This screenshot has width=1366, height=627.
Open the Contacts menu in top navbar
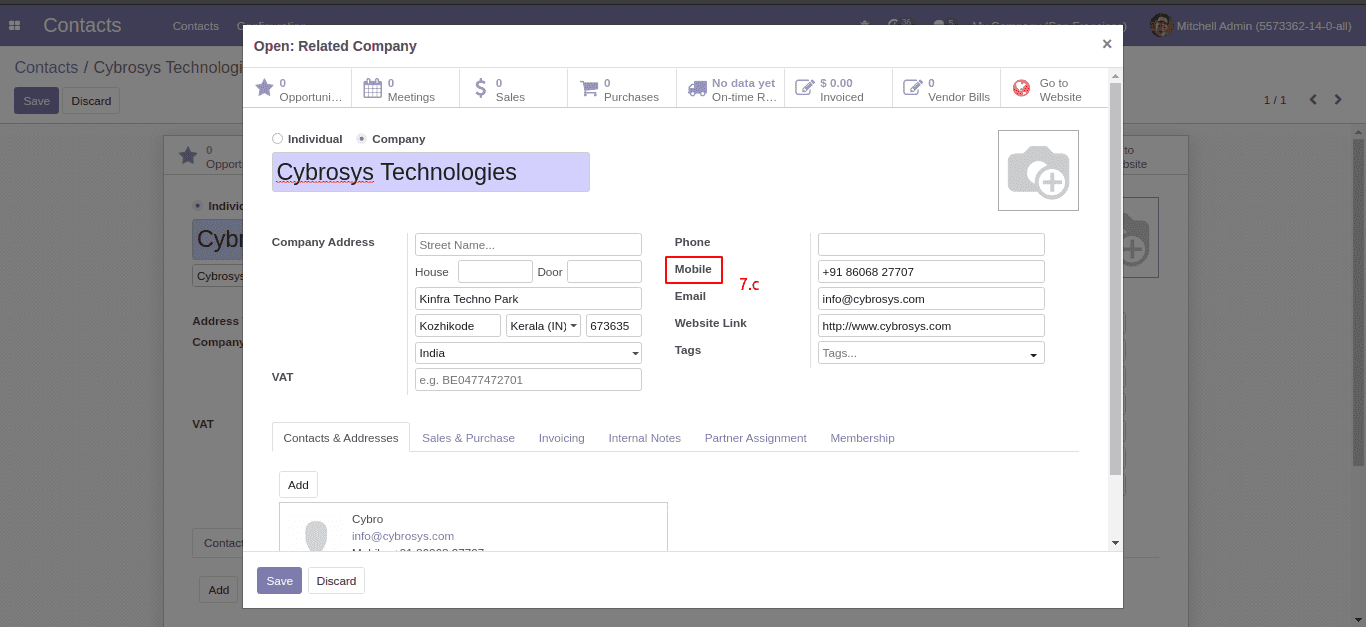195,26
